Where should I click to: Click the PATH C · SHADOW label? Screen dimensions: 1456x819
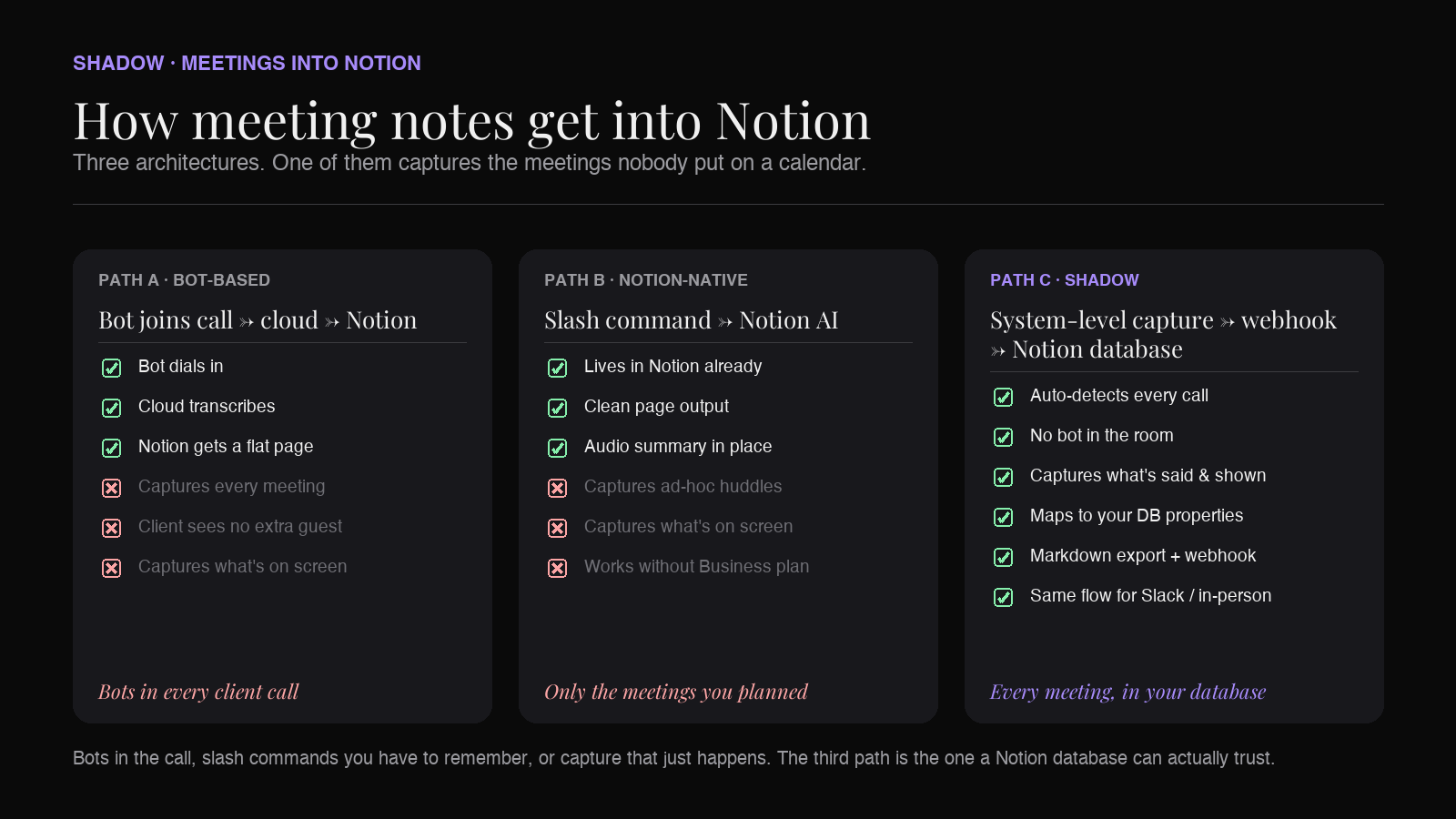(1065, 280)
